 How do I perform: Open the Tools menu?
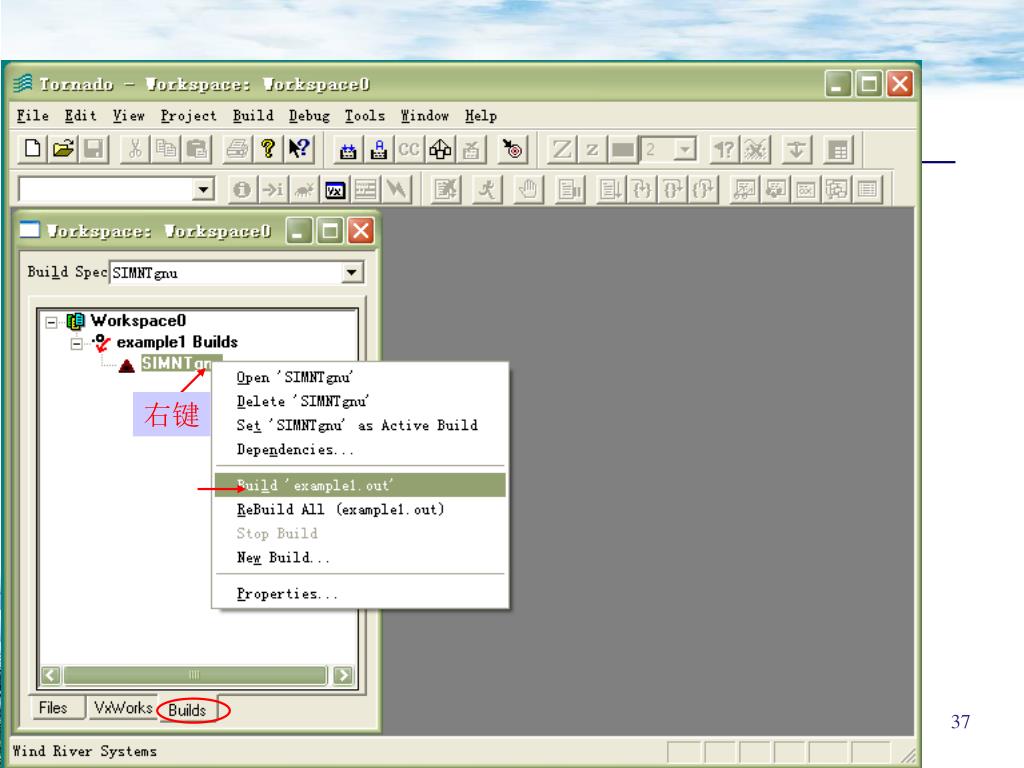tap(364, 116)
